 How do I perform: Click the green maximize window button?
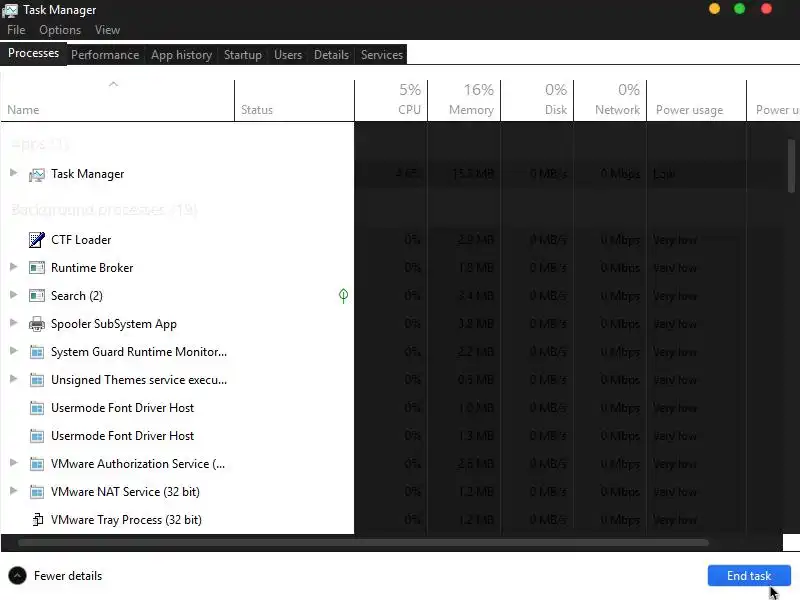tap(739, 9)
